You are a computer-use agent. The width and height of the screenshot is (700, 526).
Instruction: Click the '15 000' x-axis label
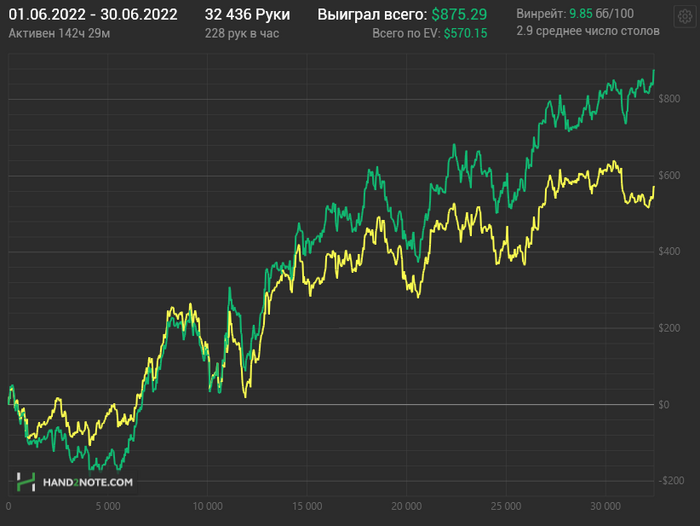(x=307, y=506)
